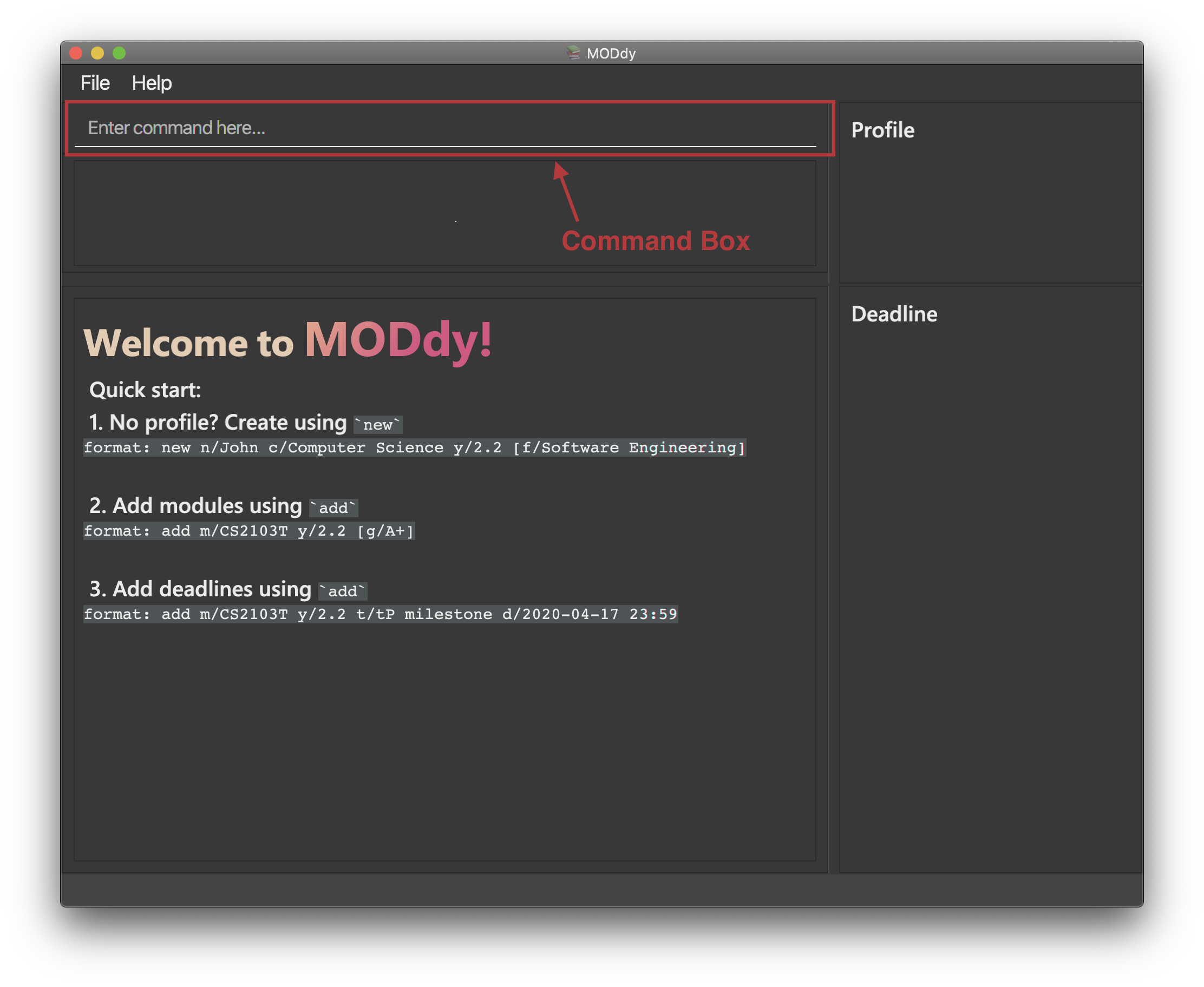Click the `new` code snippet

[x=378, y=425]
